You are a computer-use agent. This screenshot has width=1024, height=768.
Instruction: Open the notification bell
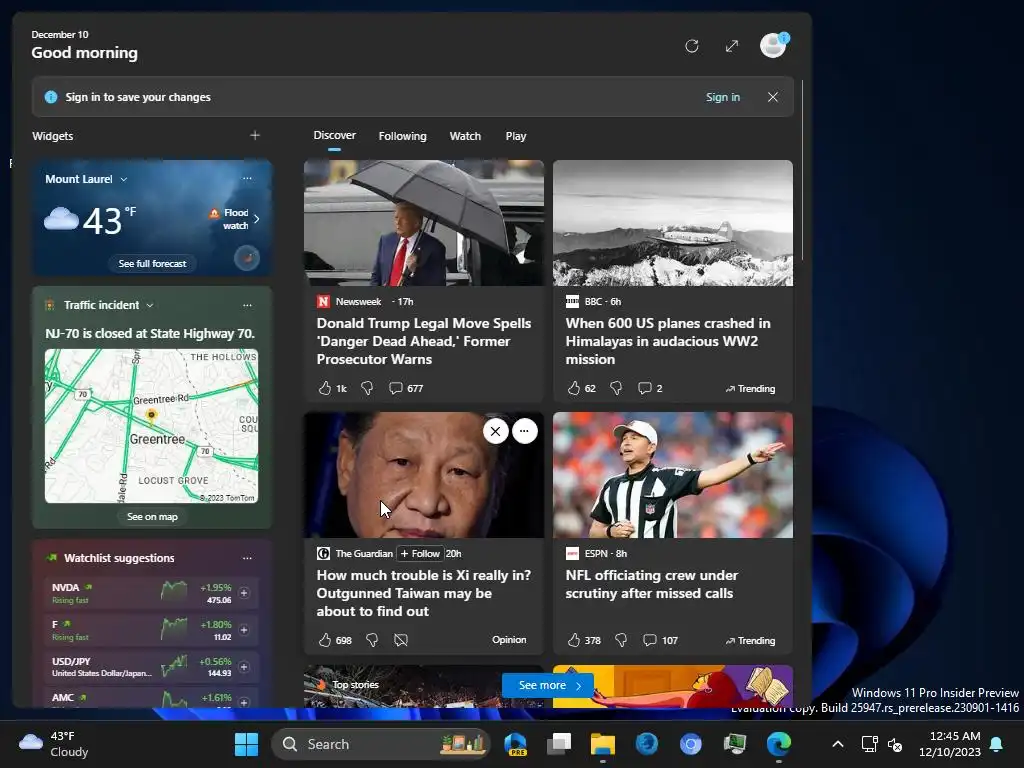(997, 744)
